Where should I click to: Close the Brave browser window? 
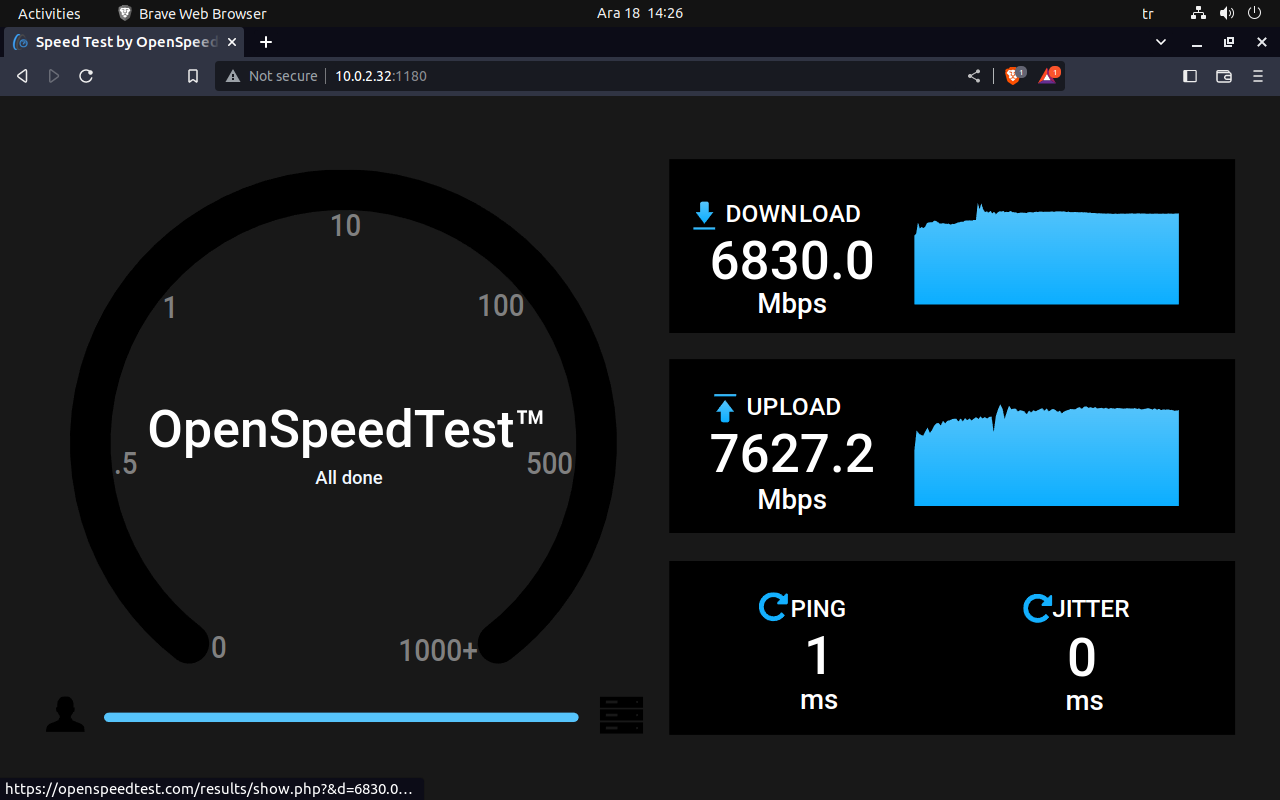1261,42
